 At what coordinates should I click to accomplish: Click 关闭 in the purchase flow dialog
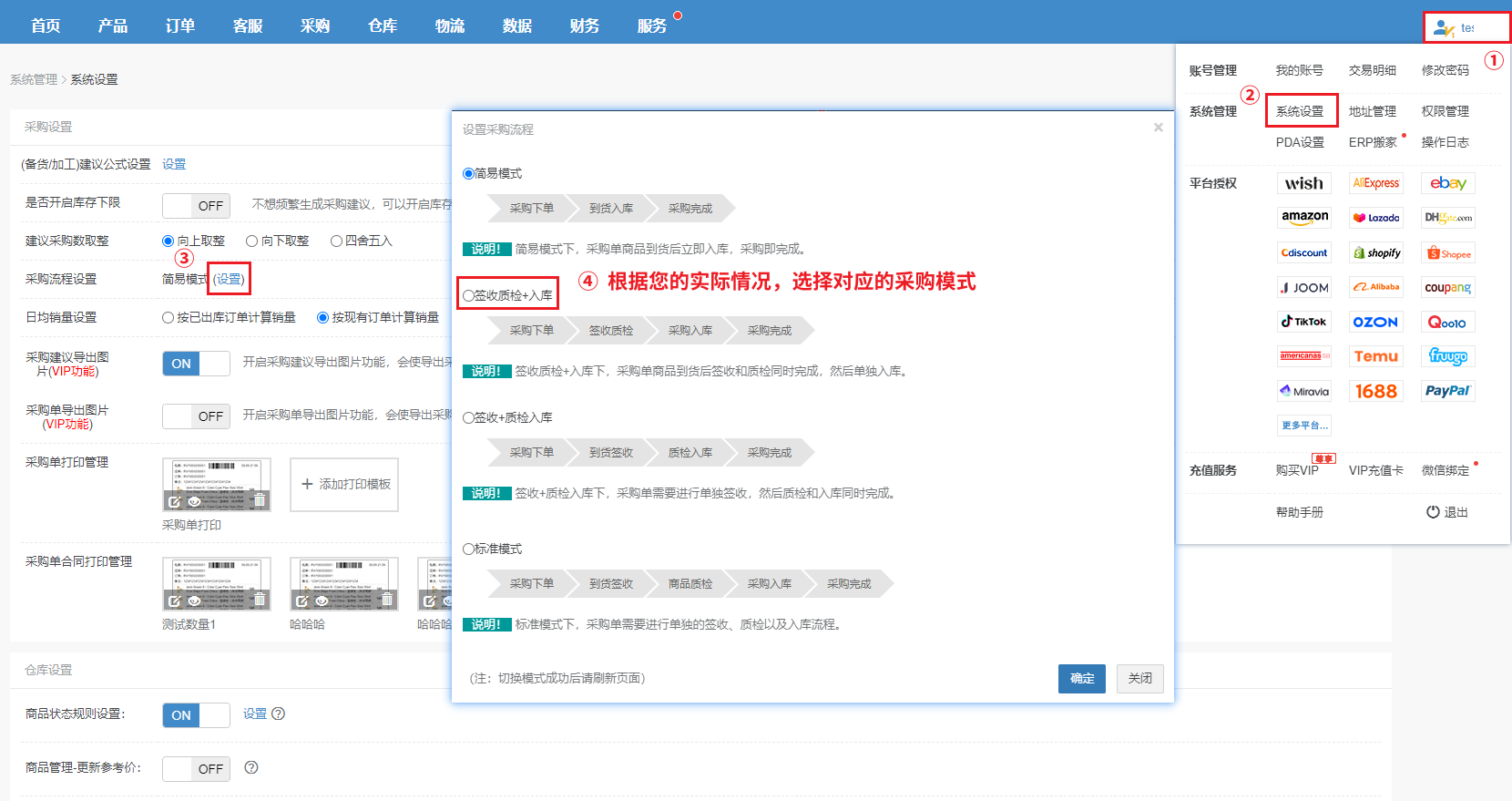[1140, 679]
